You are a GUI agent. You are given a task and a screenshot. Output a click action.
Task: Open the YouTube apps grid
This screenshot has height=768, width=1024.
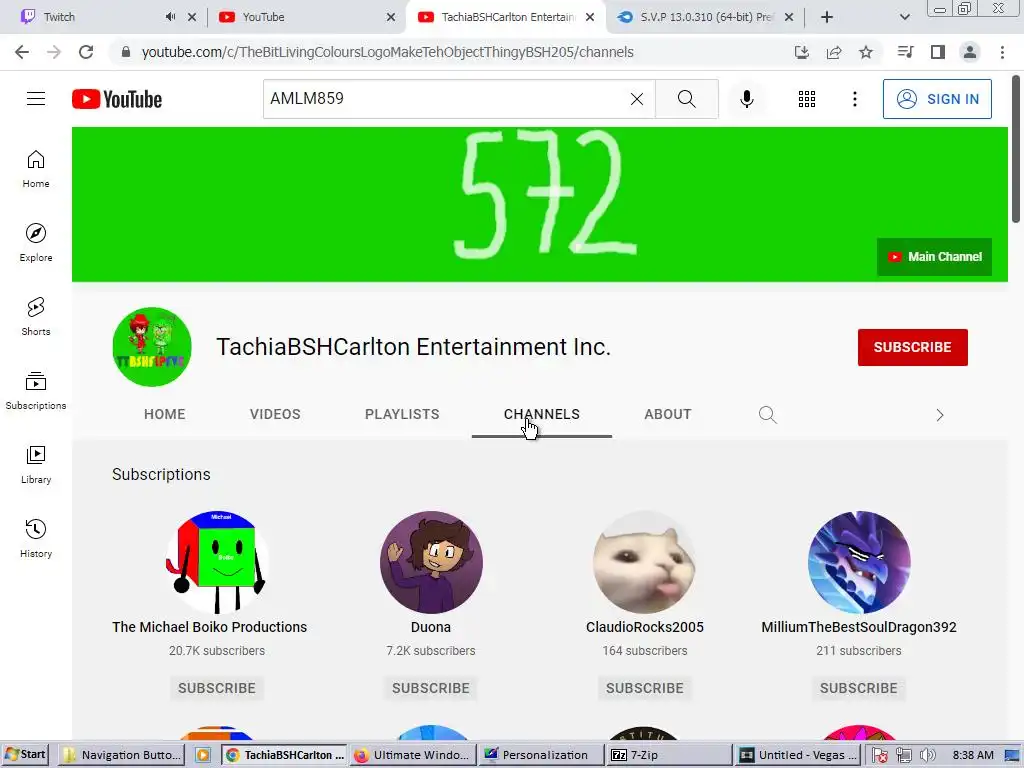coord(807,99)
